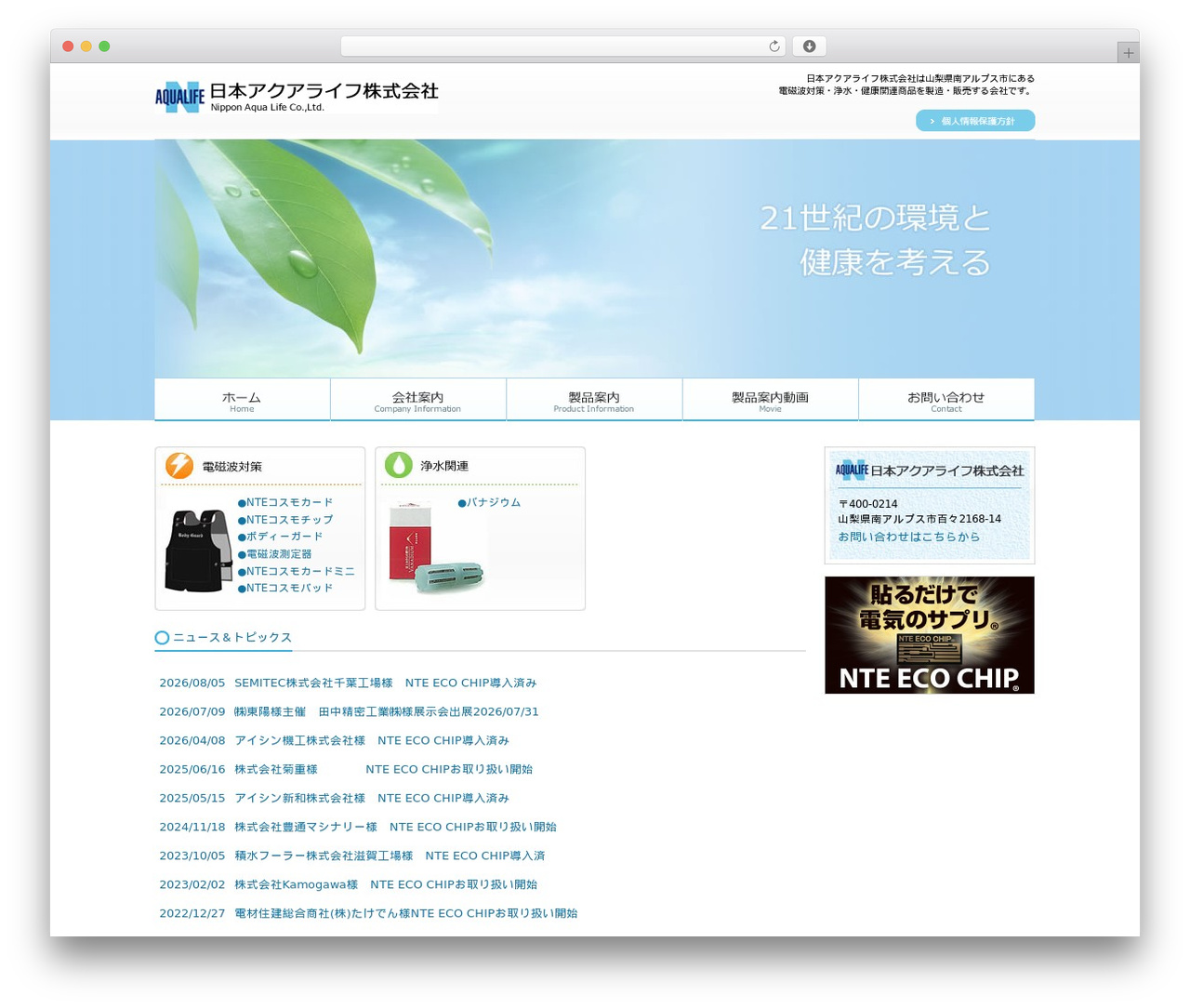Click the 個人情報保護方針 privacy policy button

(975, 121)
